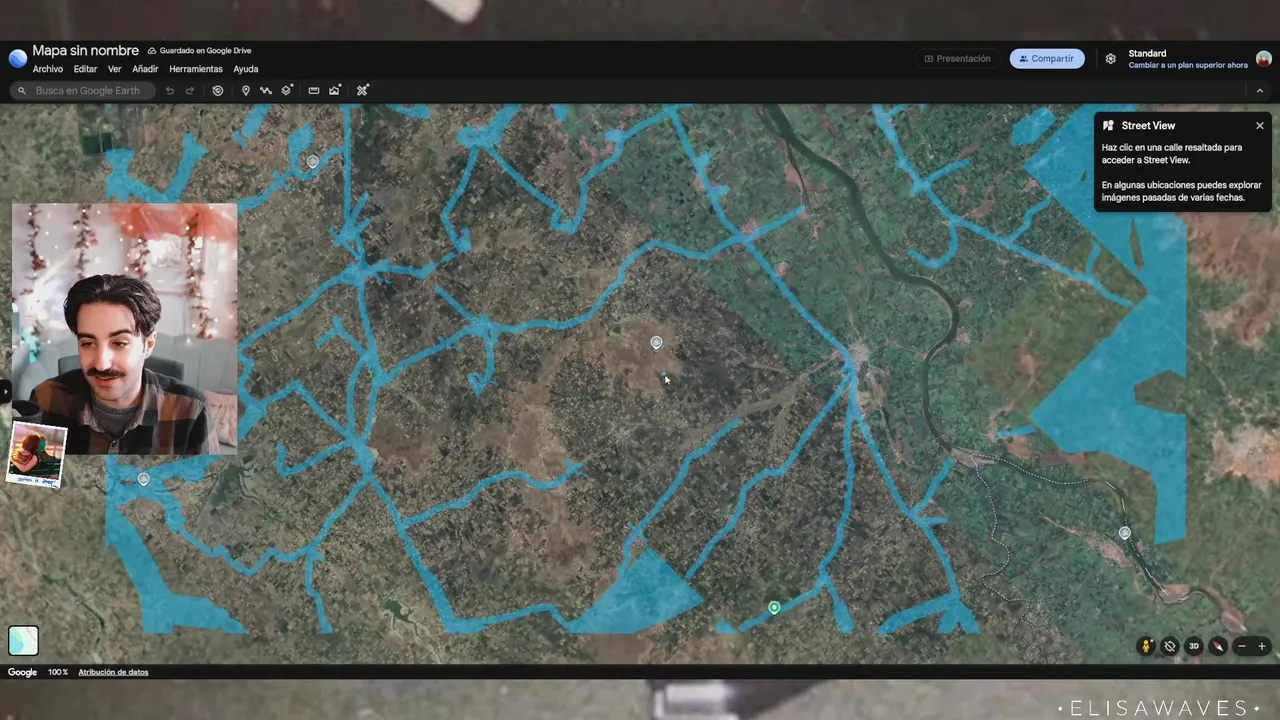Open the Añadir menu
The image size is (1280, 720).
tap(145, 69)
